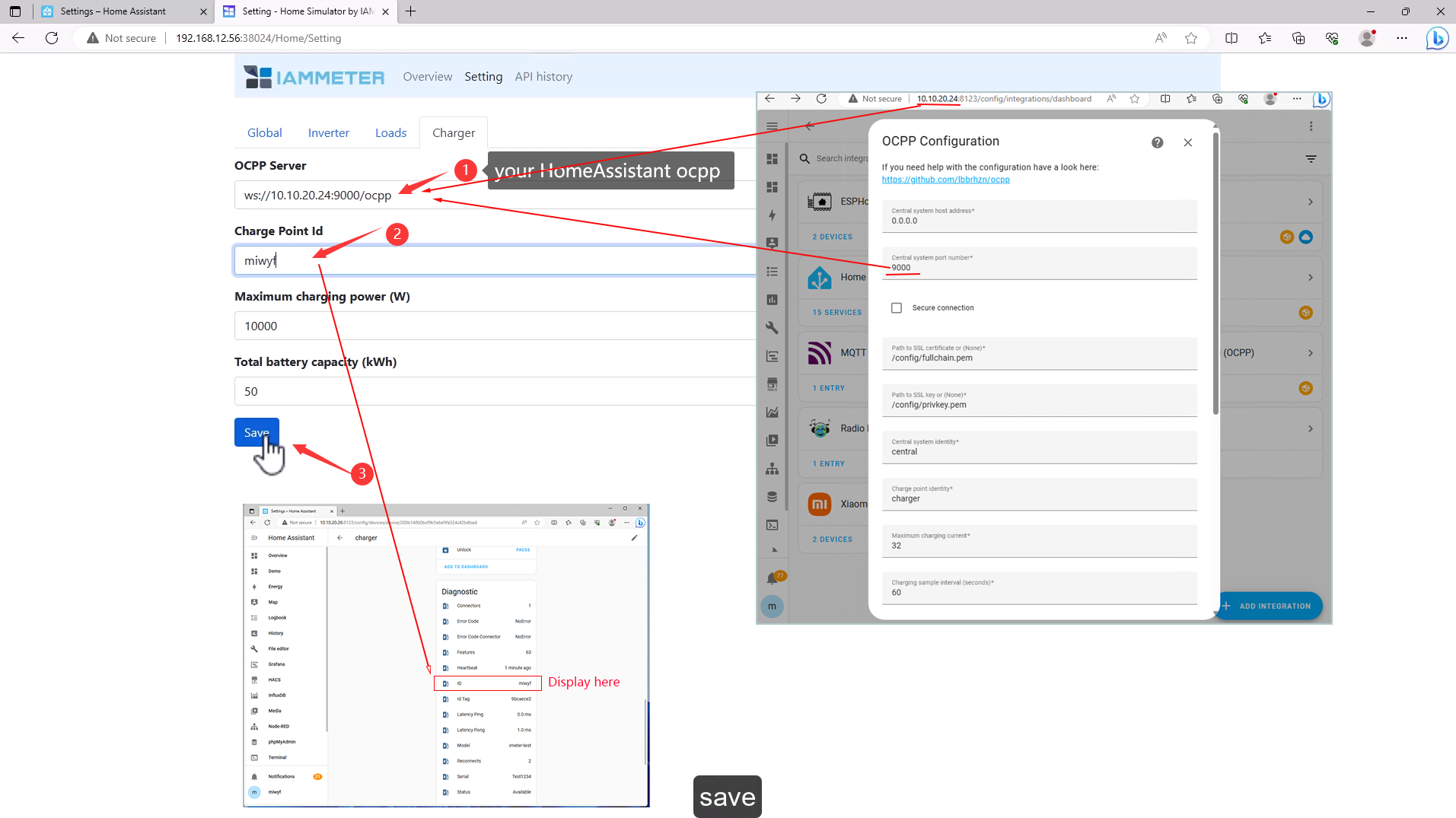Add this page to favorites with star icon

click(1191, 38)
